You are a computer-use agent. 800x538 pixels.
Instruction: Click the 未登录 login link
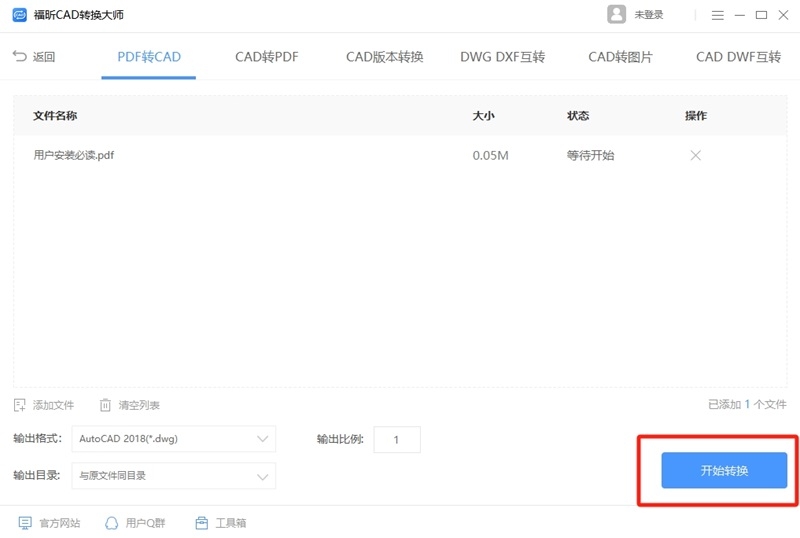point(649,15)
